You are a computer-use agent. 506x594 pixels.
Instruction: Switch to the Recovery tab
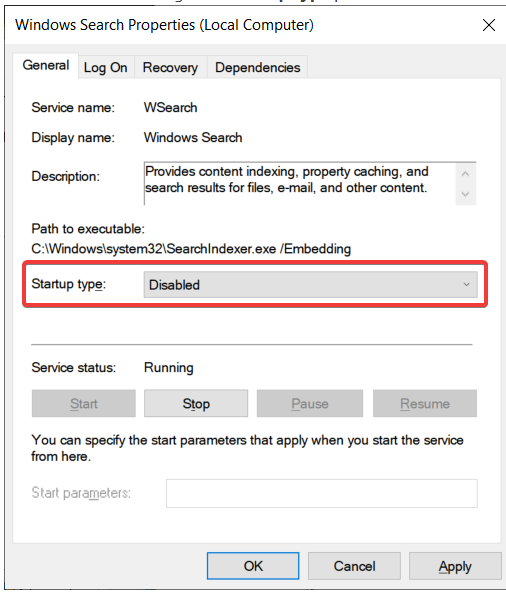tap(170, 67)
